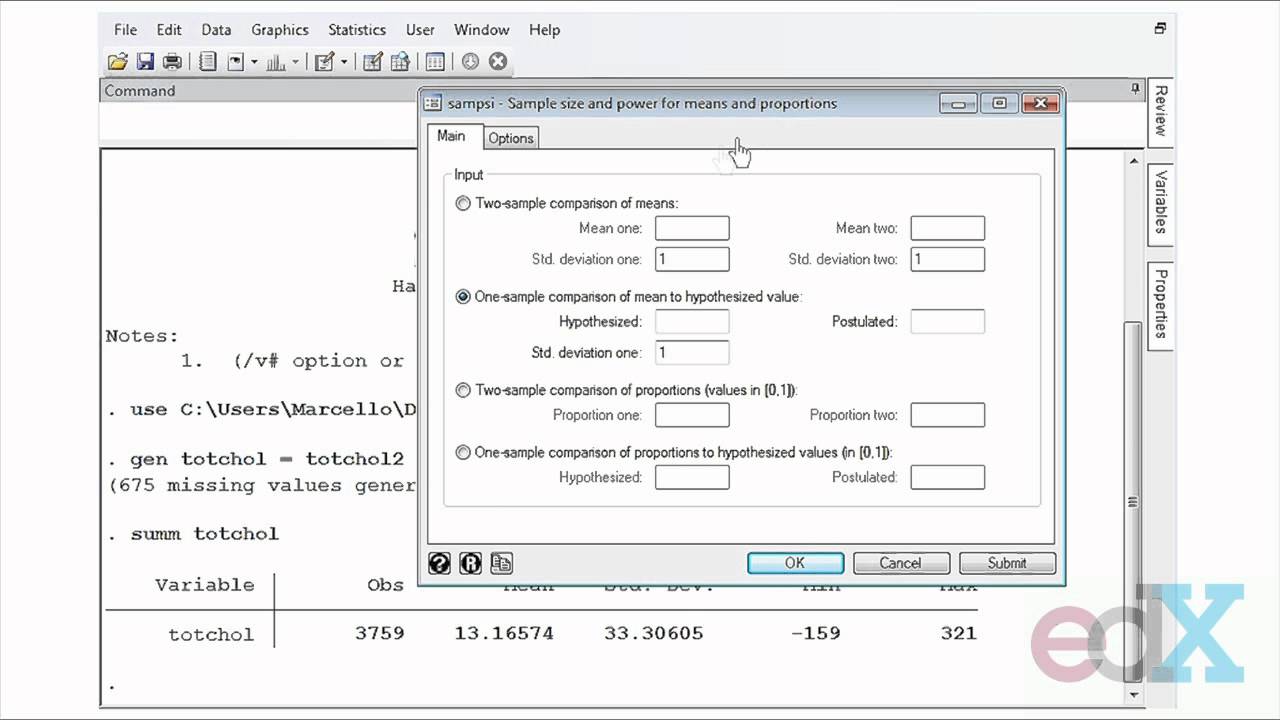Open the File menu
Image resolution: width=1280 pixels, height=720 pixels.
tap(125, 30)
